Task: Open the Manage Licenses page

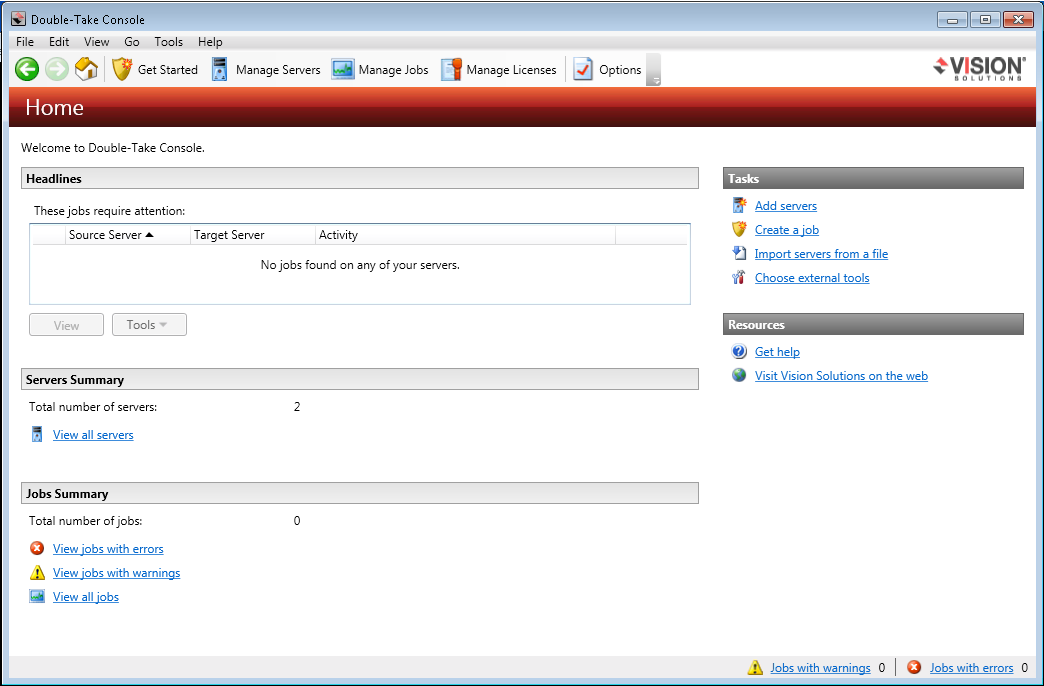Action: point(499,70)
